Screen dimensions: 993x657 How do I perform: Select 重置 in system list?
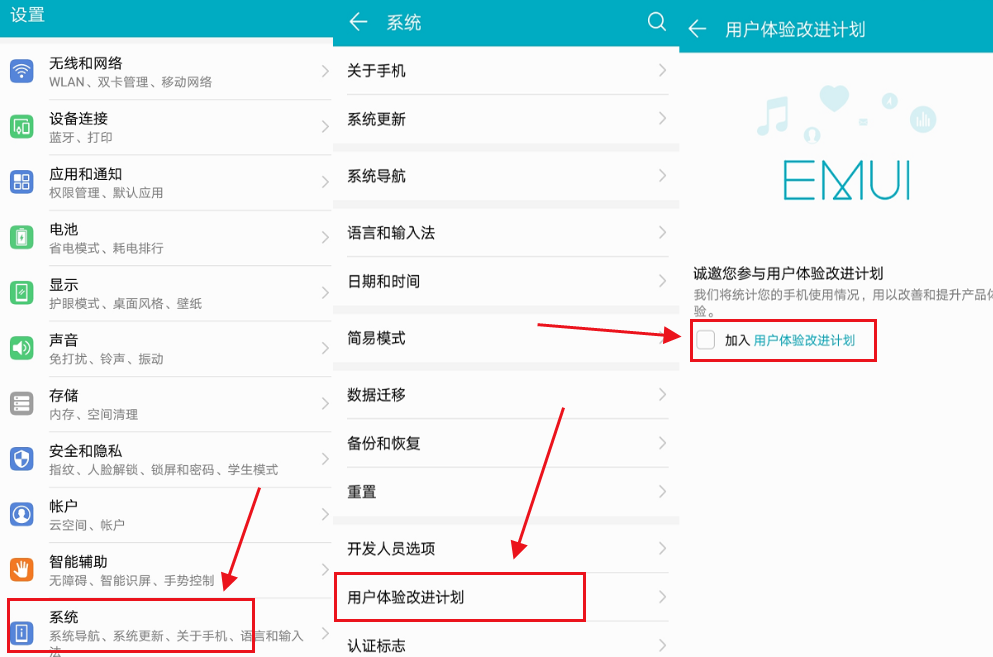pyautogui.click(x=506, y=492)
